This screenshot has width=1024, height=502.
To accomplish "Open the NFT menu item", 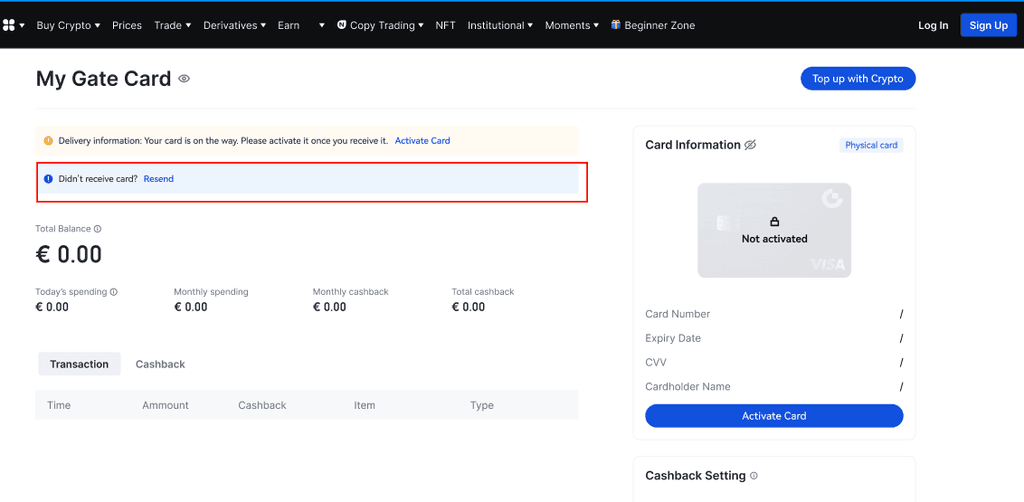I will tap(445, 25).
